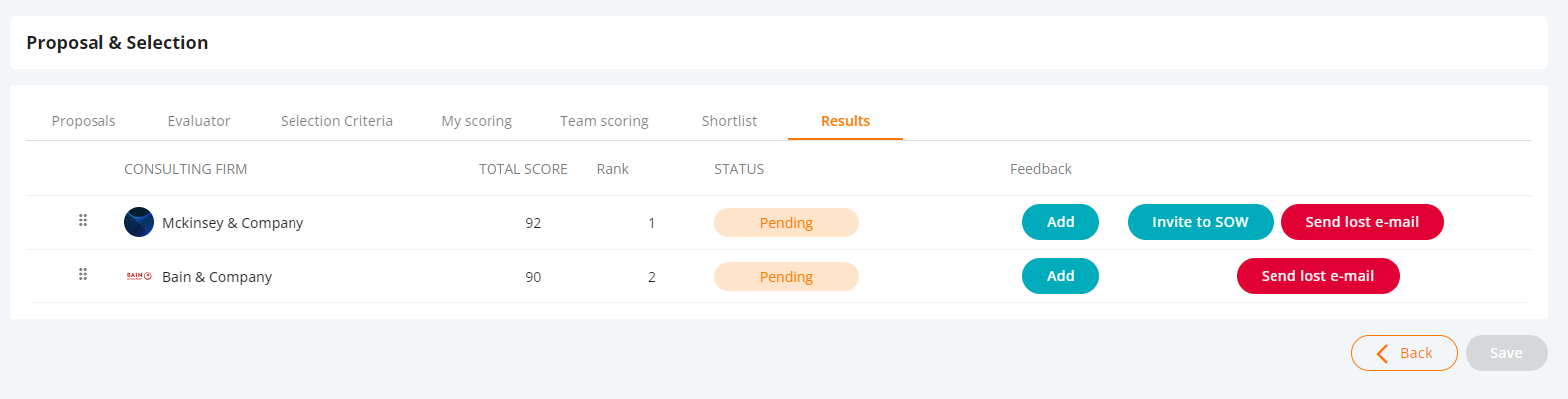Click the Pending status for Mckinsey
Screen dimensions: 1568x399
click(x=786, y=223)
